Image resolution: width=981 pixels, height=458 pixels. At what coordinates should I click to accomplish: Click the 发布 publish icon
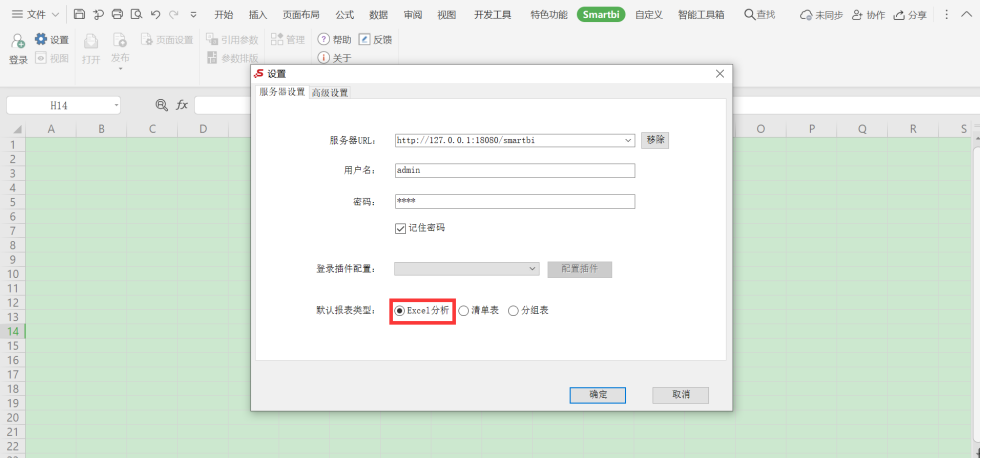tap(119, 41)
